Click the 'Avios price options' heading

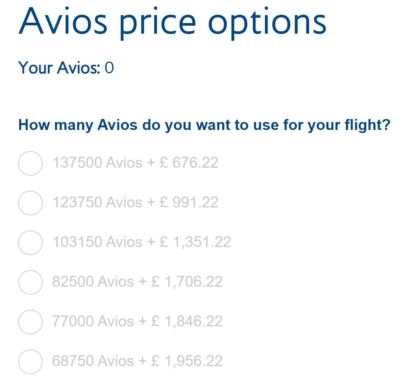click(x=172, y=23)
